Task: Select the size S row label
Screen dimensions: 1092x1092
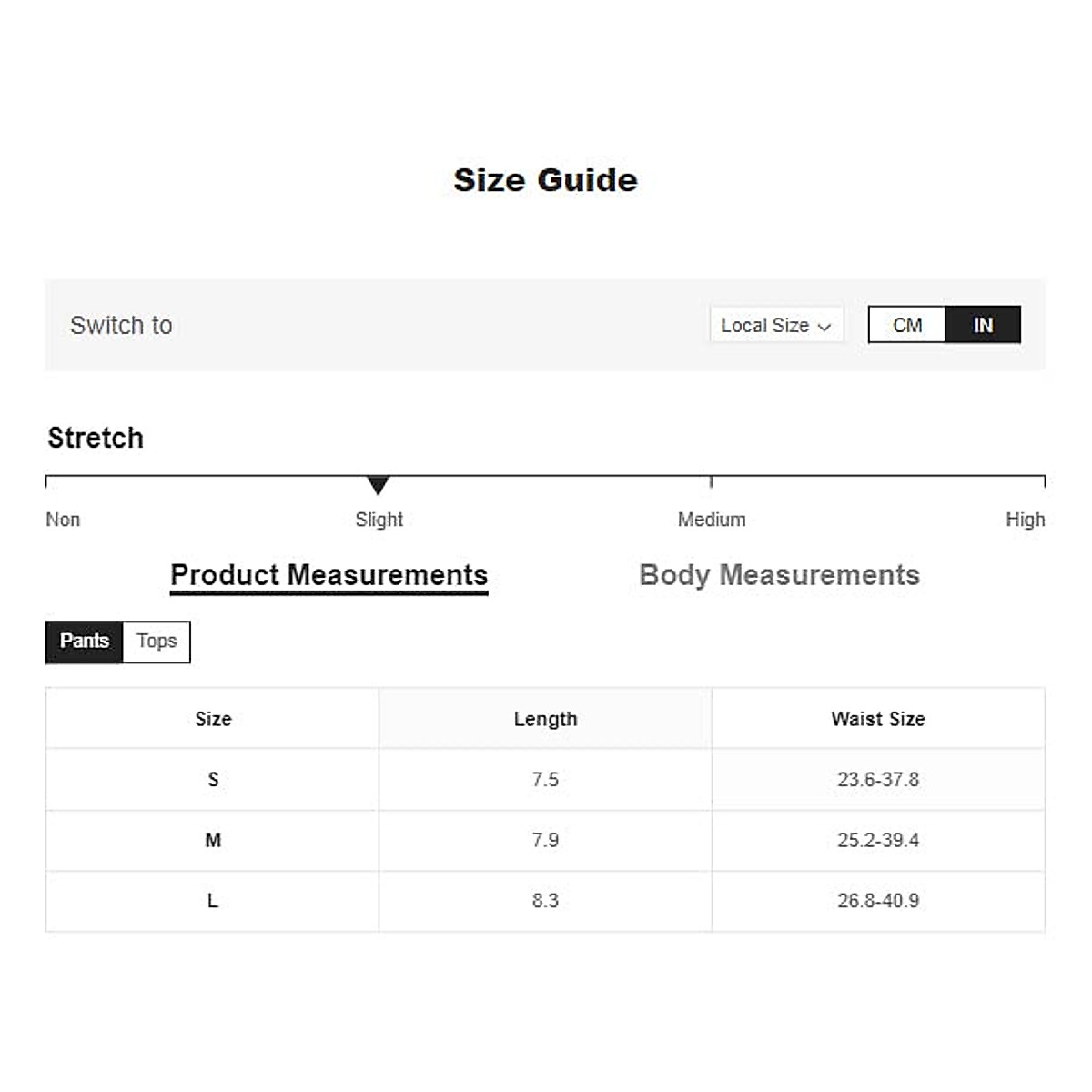Action: click(213, 780)
